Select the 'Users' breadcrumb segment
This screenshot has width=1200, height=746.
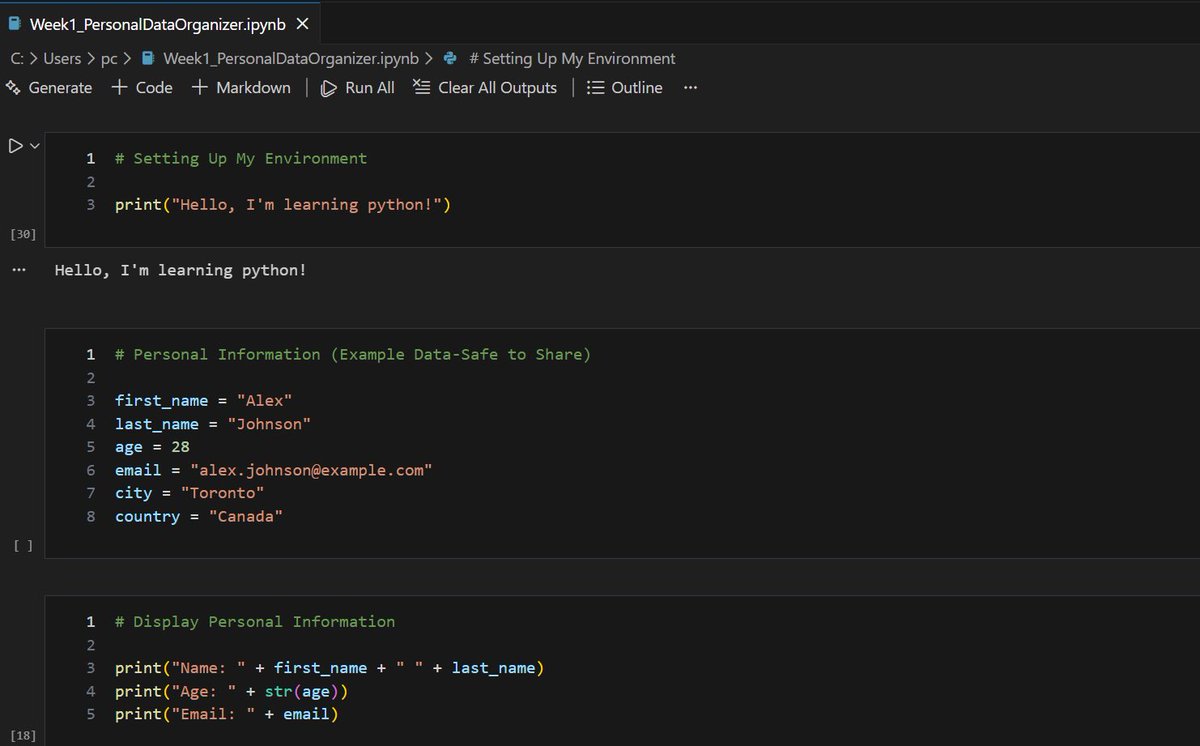pyautogui.click(x=62, y=59)
